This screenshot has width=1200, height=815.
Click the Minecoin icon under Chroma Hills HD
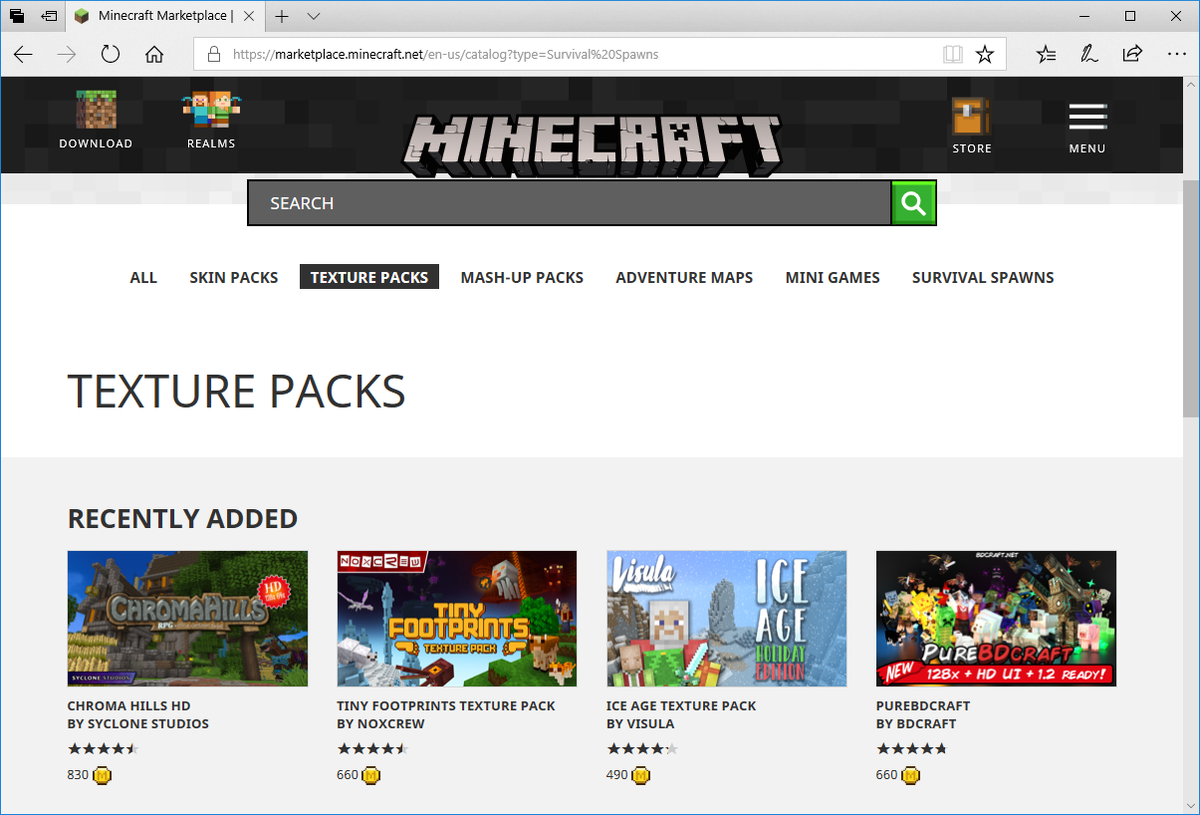click(x=102, y=775)
